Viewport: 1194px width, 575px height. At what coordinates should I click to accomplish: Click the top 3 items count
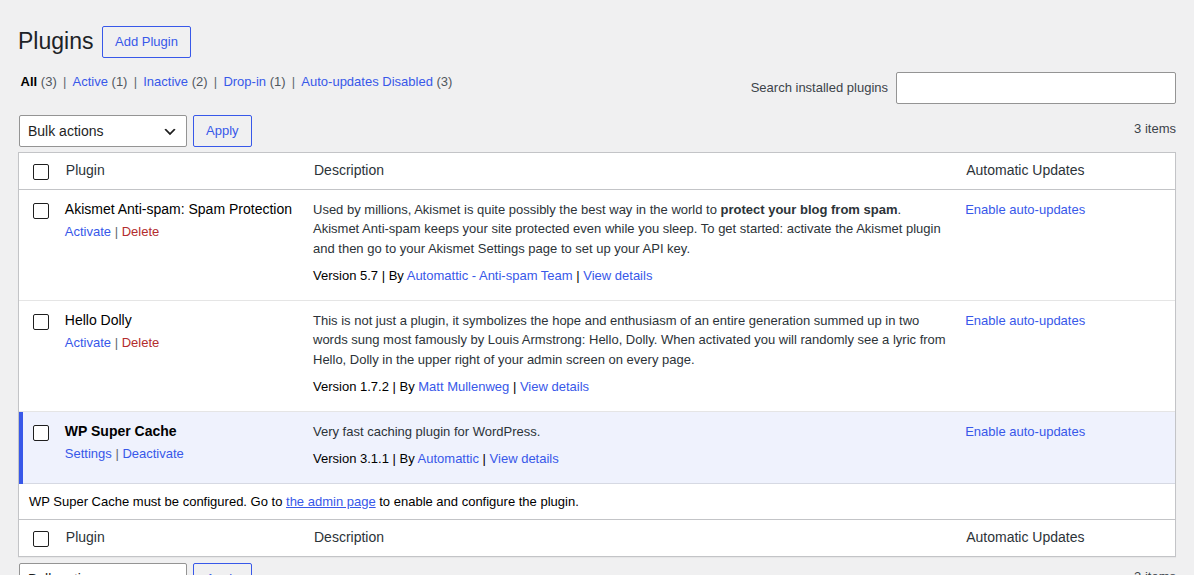(1154, 129)
